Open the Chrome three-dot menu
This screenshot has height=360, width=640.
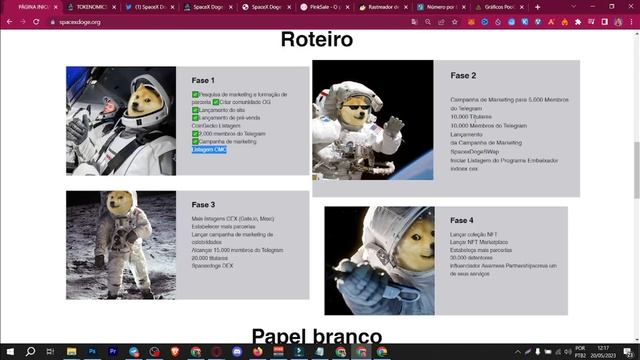coord(631,22)
